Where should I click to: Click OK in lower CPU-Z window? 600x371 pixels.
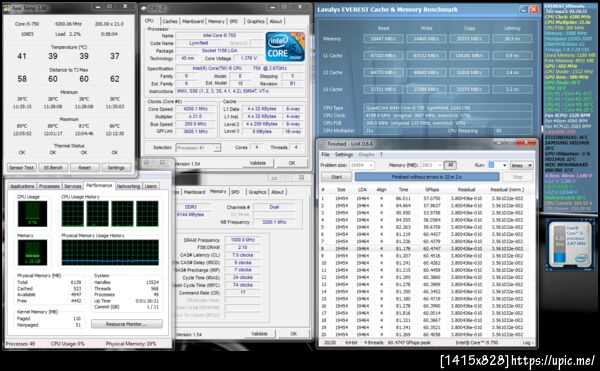coord(293,334)
